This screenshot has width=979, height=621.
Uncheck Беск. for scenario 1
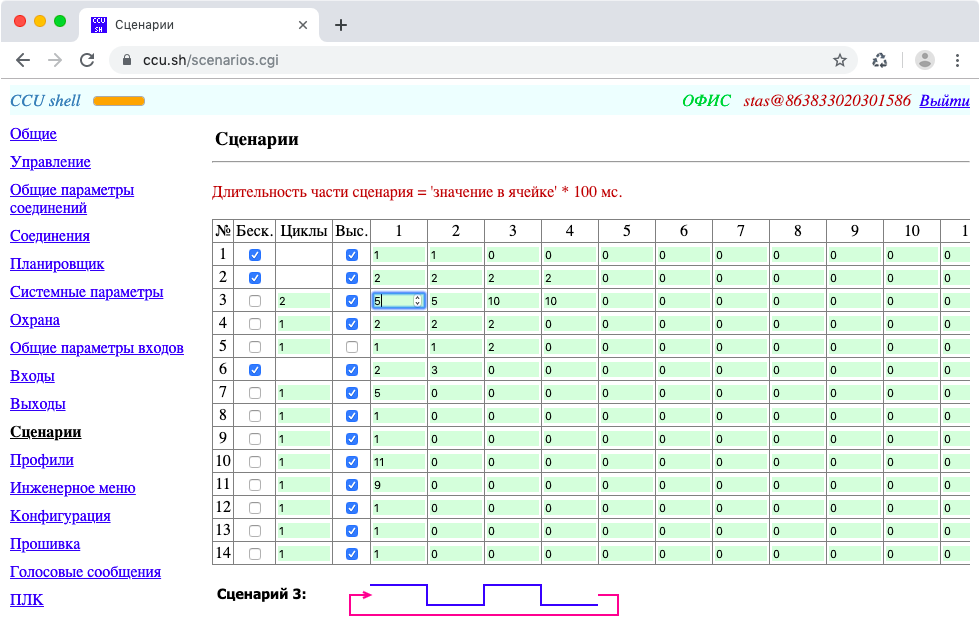pyautogui.click(x=255, y=255)
